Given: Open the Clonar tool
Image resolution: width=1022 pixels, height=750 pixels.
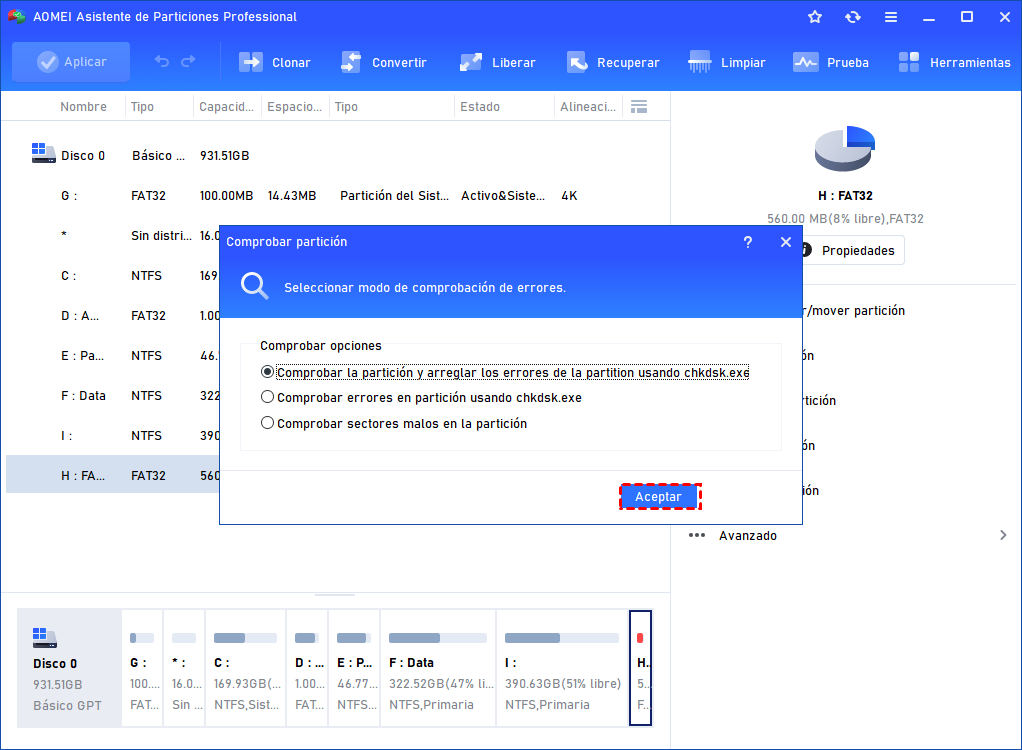Looking at the screenshot, I should click(x=274, y=63).
